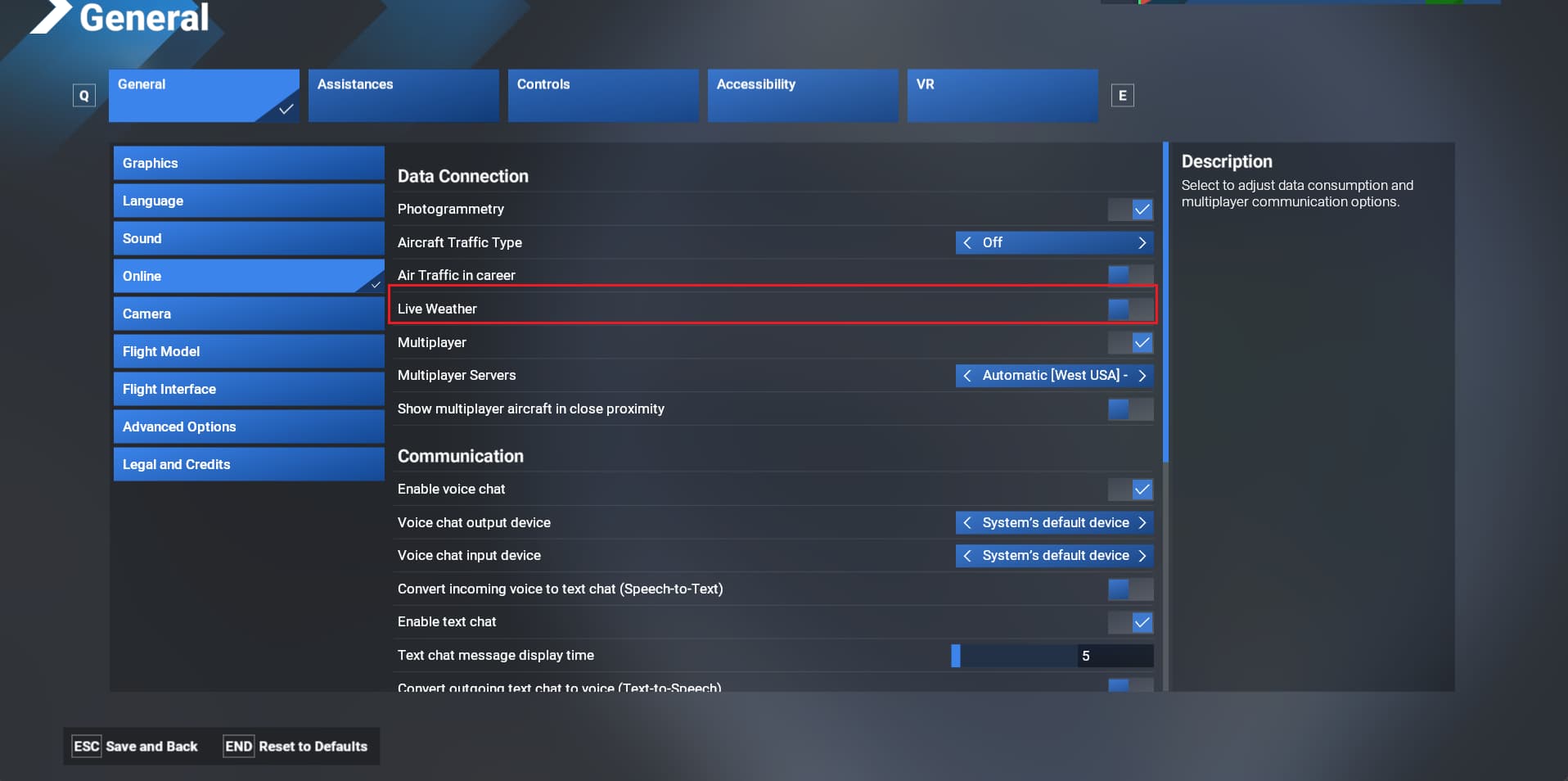
Task: Click previous arrow for Voice chat input device
Action: (x=967, y=555)
